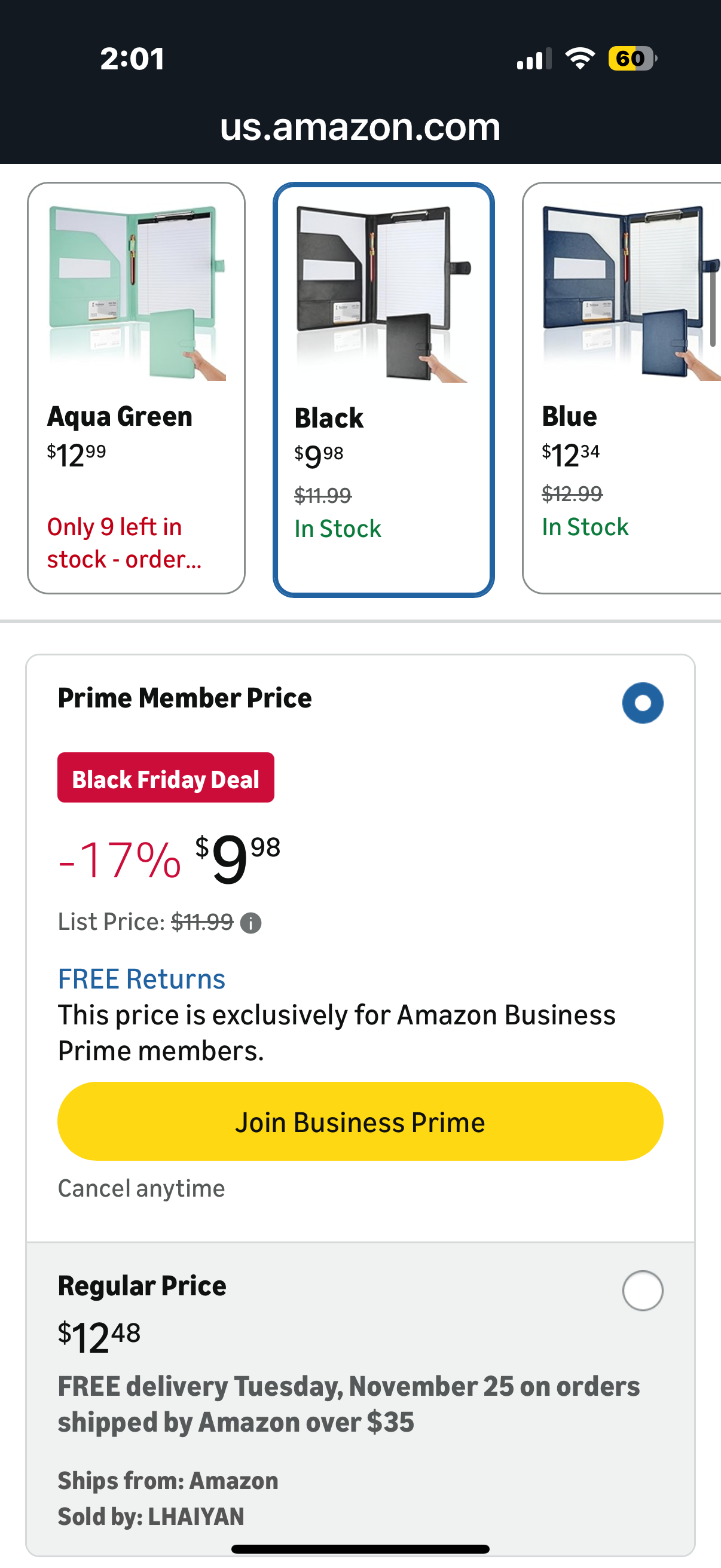Tap the Aqua Green portfolio thumbnail image

point(137,294)
